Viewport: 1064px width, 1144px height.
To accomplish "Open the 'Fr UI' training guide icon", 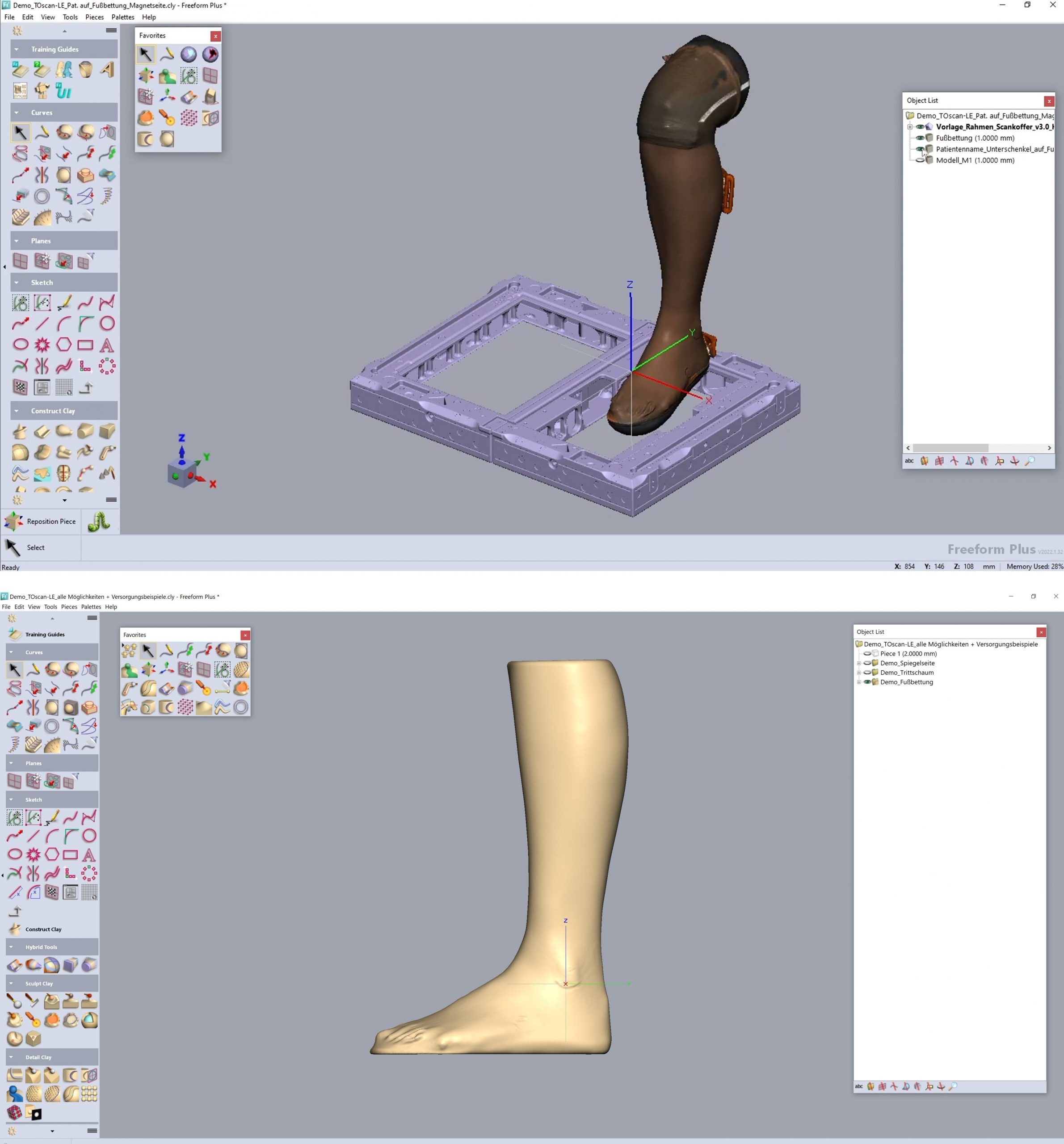I will click(64, 91).
